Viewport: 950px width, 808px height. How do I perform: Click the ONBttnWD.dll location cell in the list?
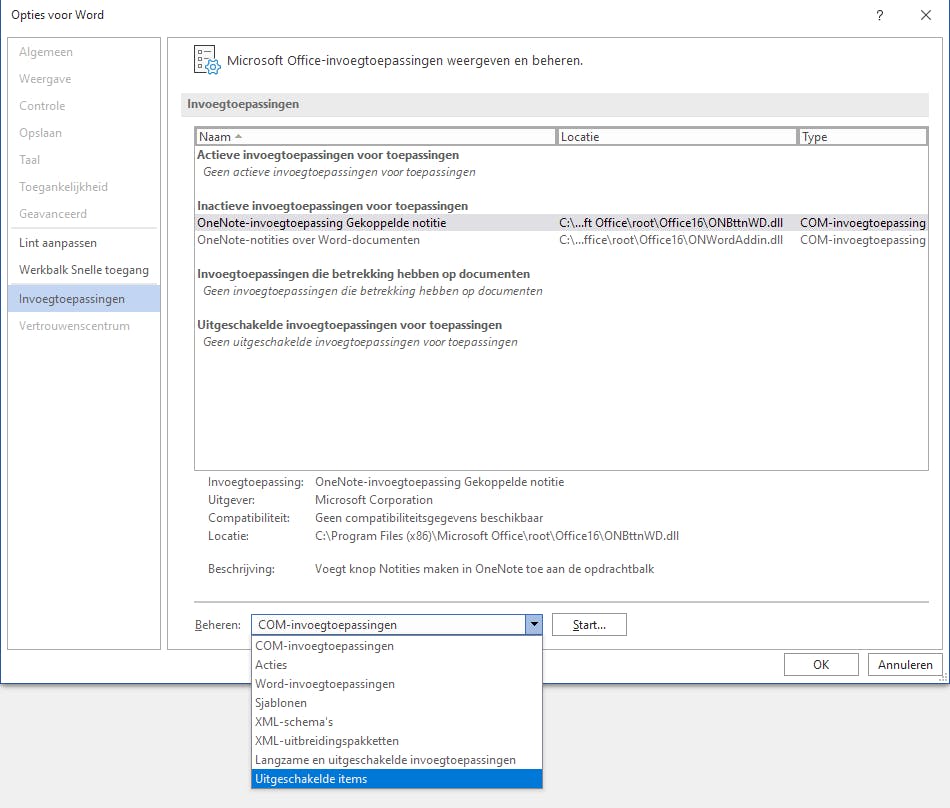point(671,223)
